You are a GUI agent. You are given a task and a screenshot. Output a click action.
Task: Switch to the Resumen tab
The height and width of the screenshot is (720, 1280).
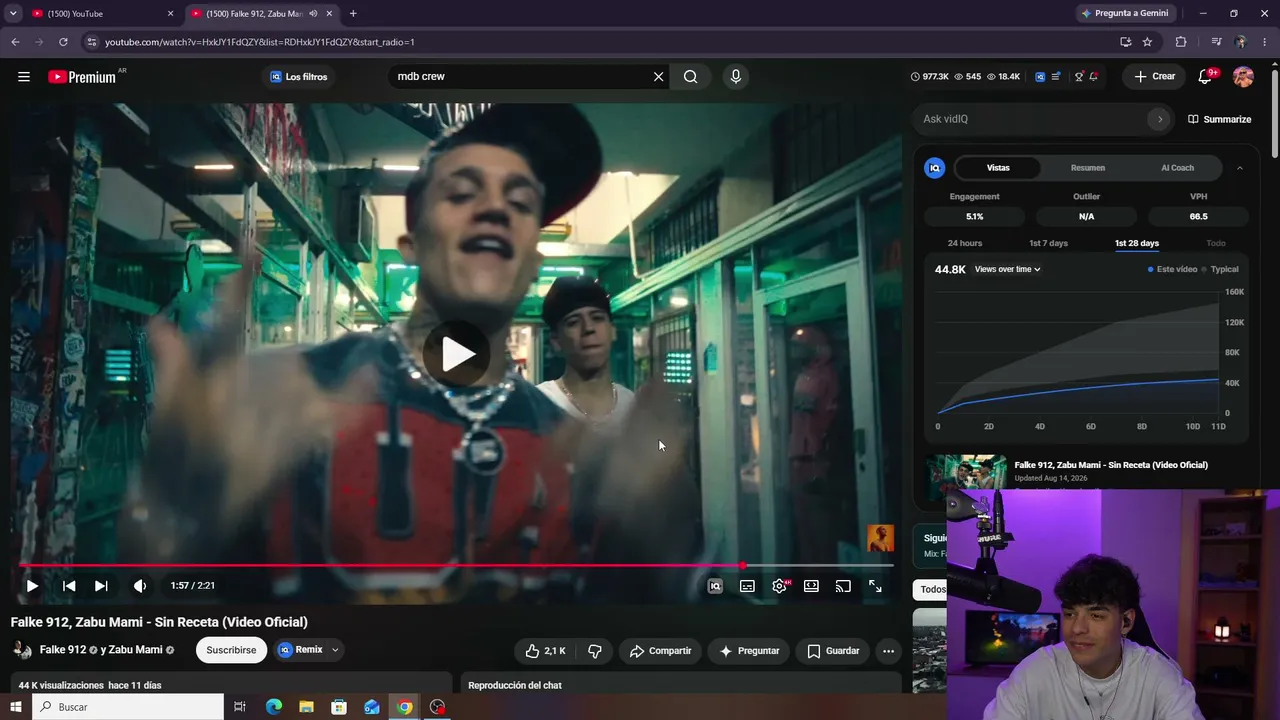pyautogui.click(x=1088, y=168)
